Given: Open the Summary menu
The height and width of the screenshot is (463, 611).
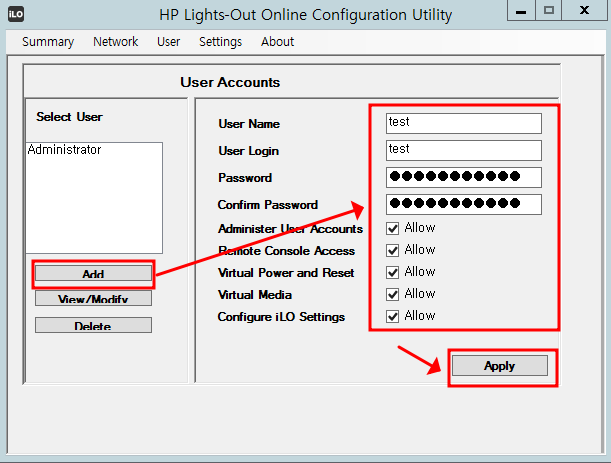Looking at the screenshot, I should point(48,42).
